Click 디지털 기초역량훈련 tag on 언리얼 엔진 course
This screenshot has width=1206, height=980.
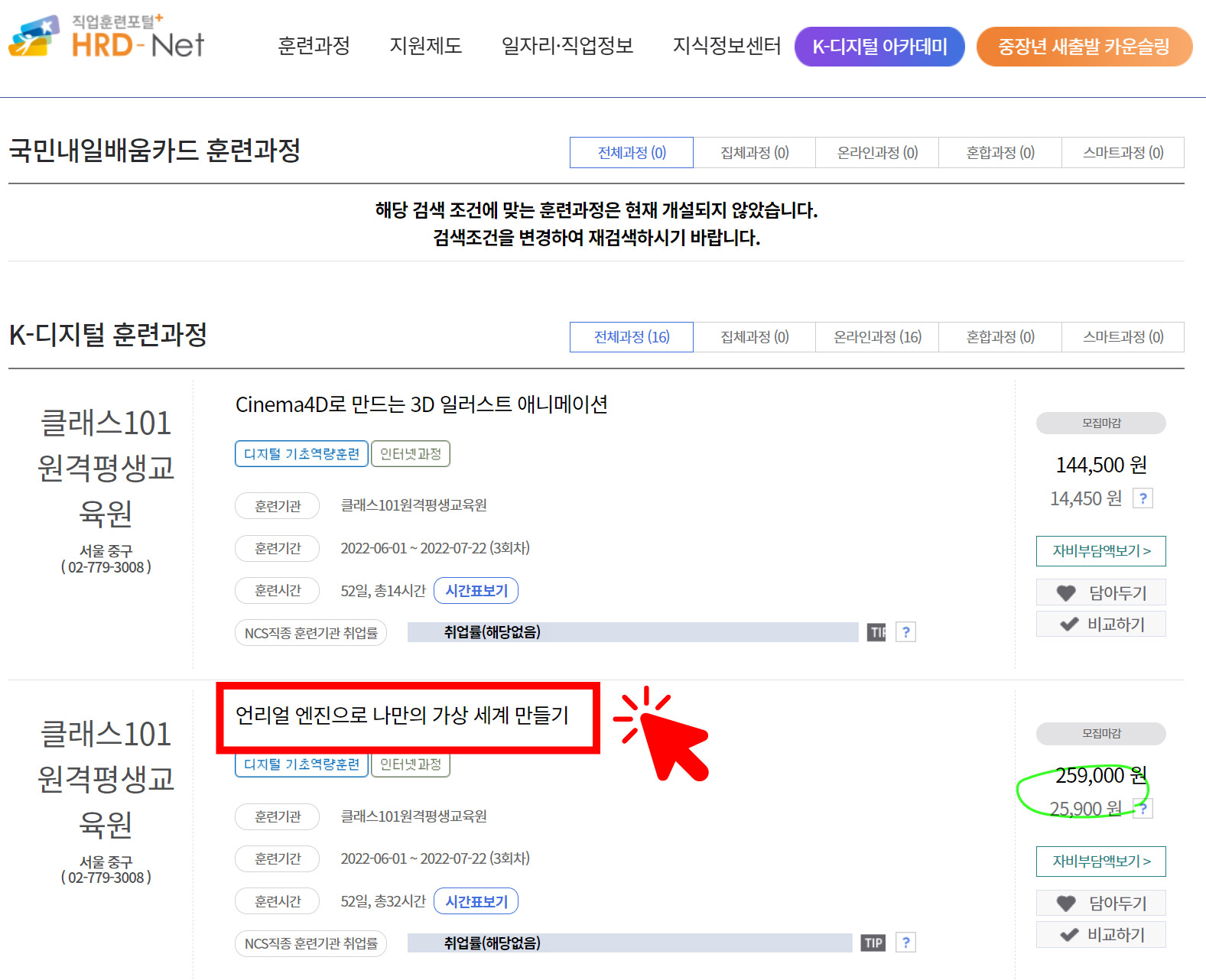pos(301,764)
